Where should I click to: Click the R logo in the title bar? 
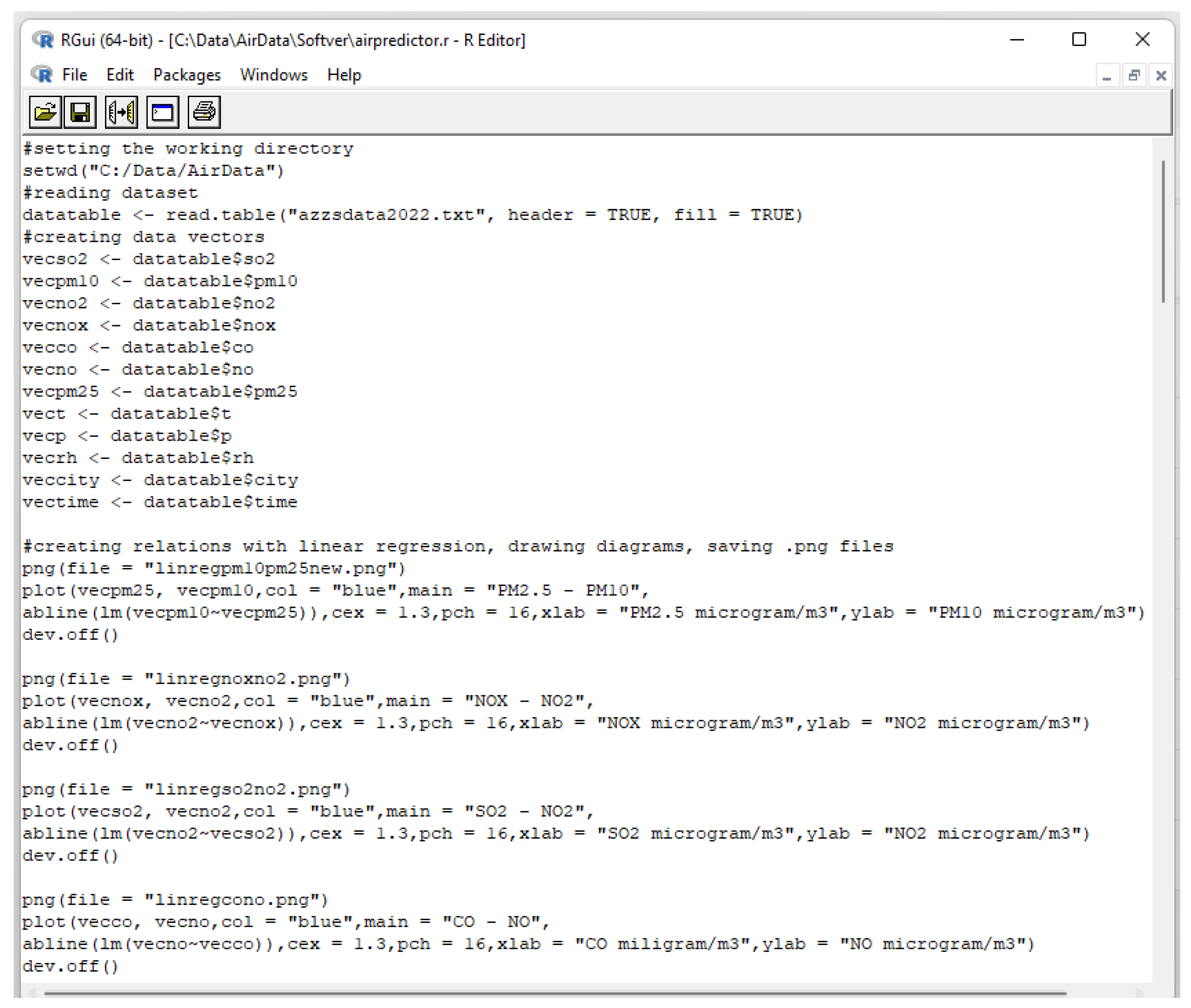click(x=43, y=40)
